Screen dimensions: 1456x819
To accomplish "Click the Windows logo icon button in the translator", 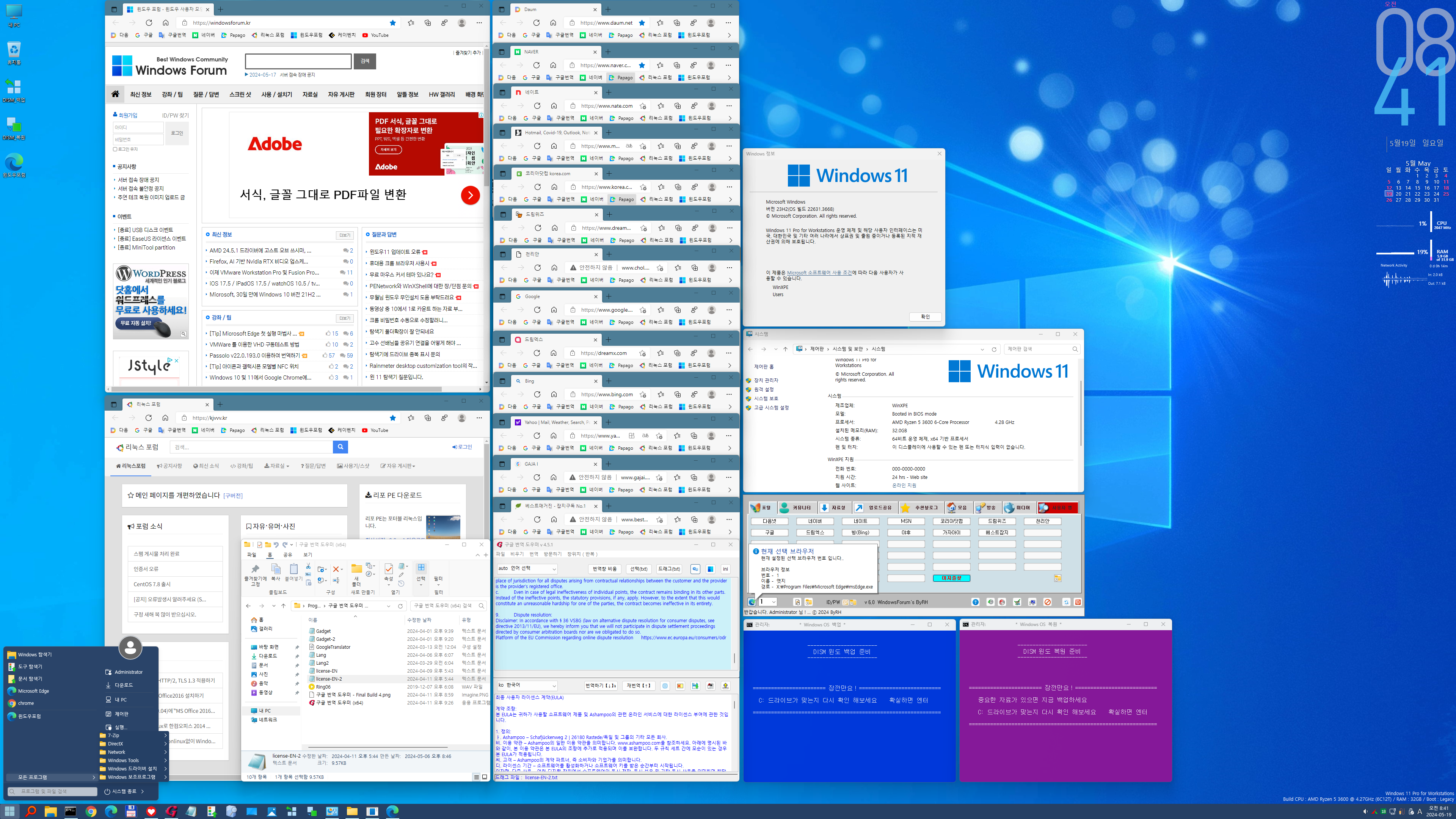I will 711,569.
